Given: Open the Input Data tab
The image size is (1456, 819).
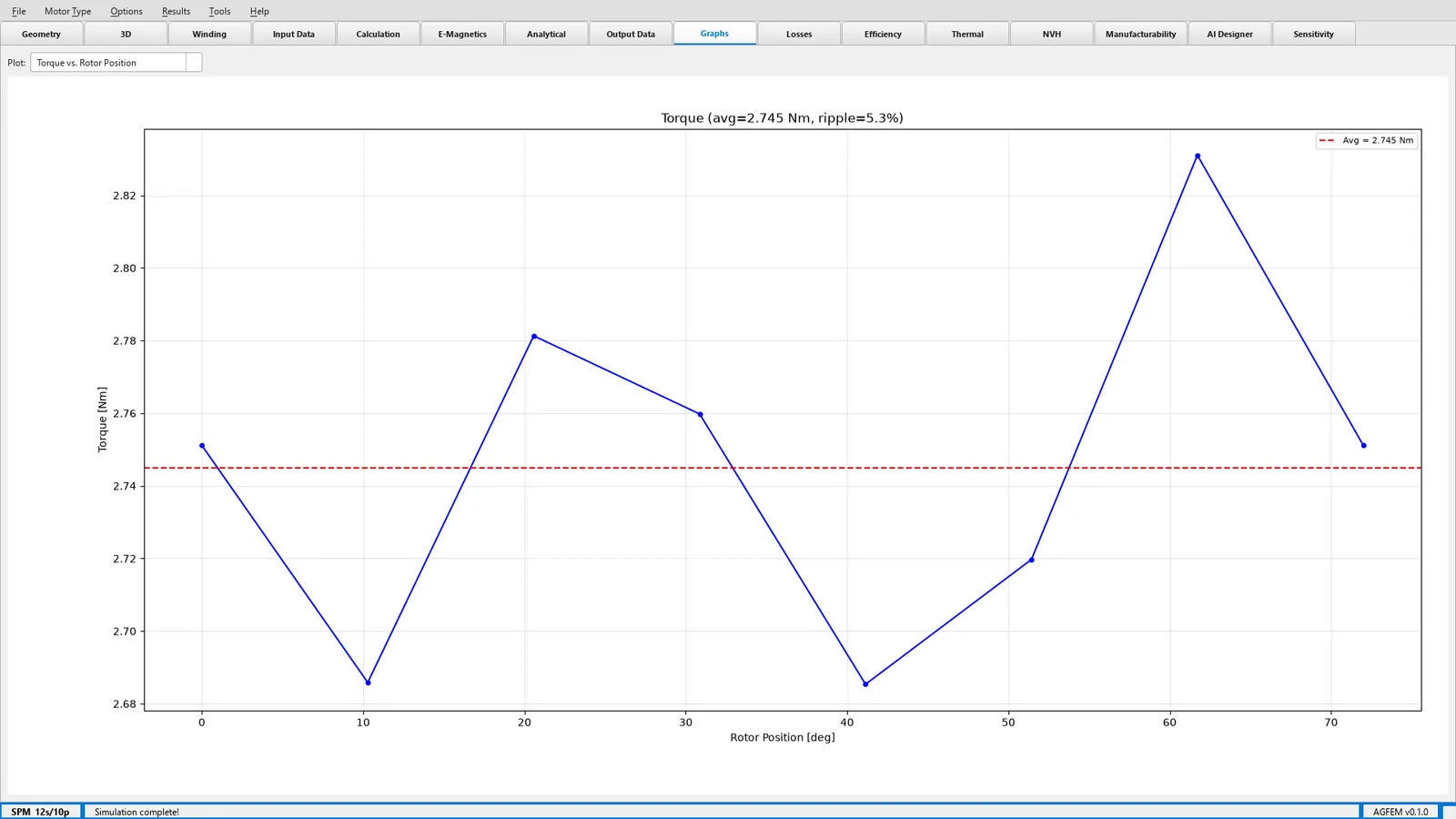Looking at the screenshot, I should [x=293, y=34].
